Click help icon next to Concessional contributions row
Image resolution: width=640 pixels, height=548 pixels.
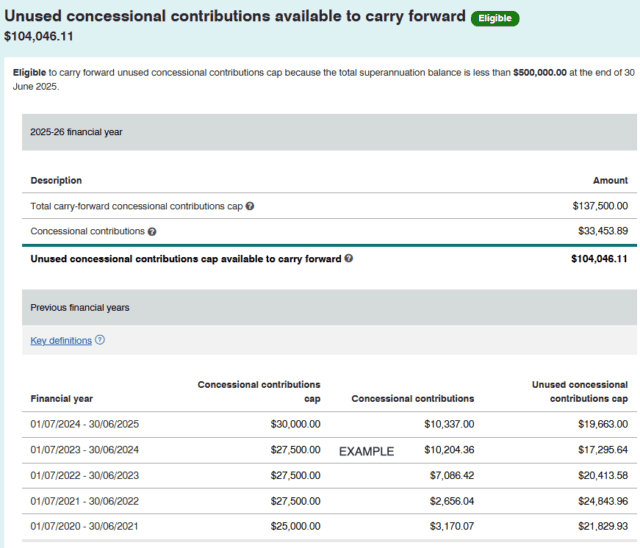click(152, 232)
